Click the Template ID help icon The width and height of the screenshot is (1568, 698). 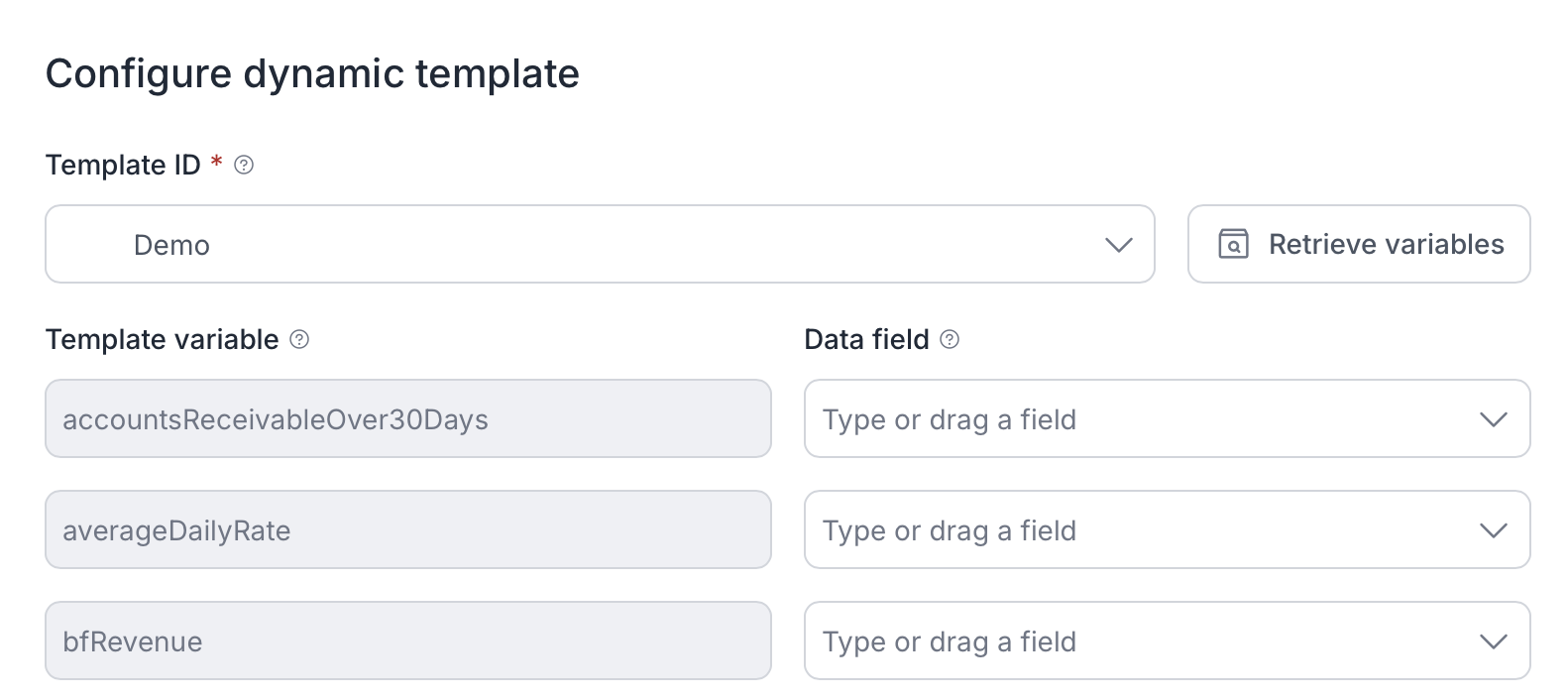click(x=244, y=166)
